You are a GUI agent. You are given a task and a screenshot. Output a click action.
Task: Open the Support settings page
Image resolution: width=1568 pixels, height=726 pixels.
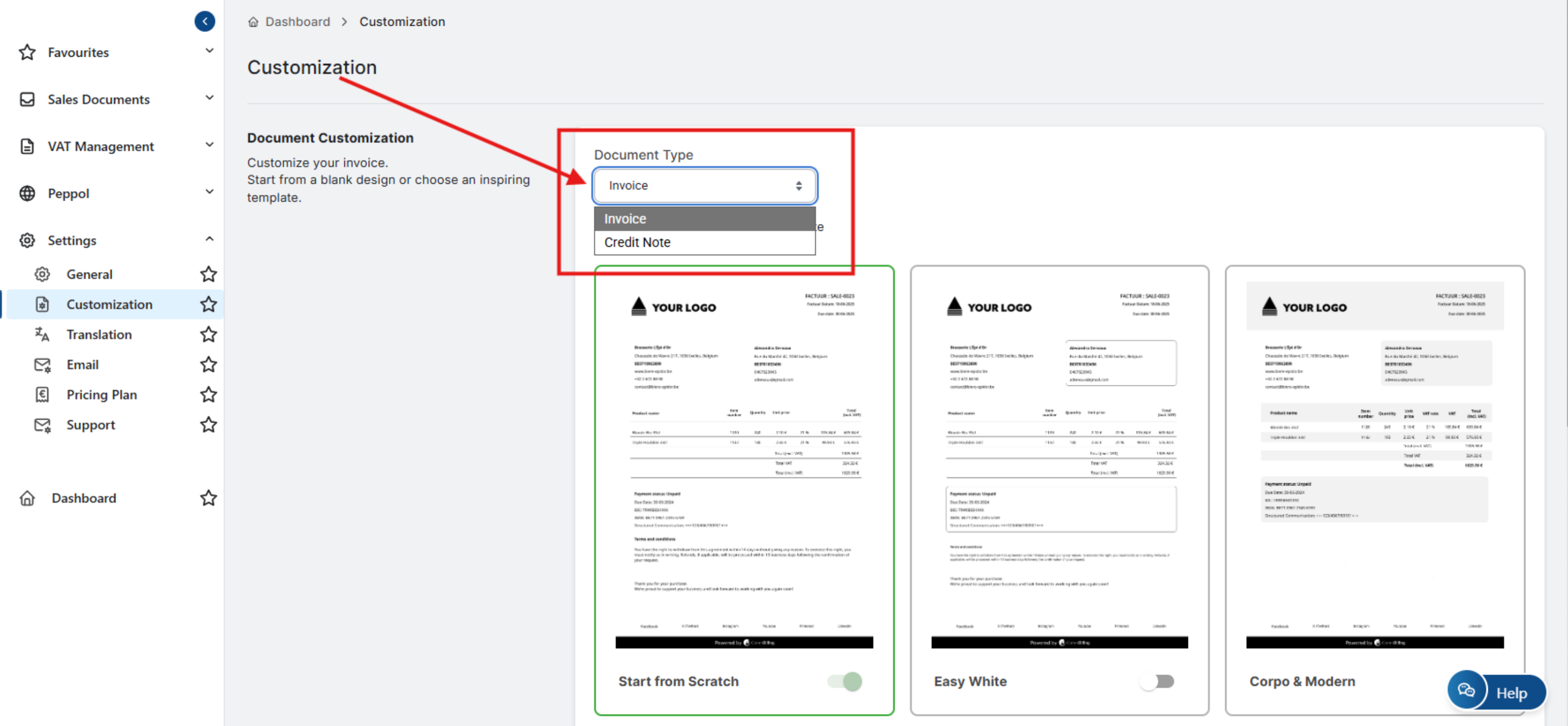[x=91, y=425]
